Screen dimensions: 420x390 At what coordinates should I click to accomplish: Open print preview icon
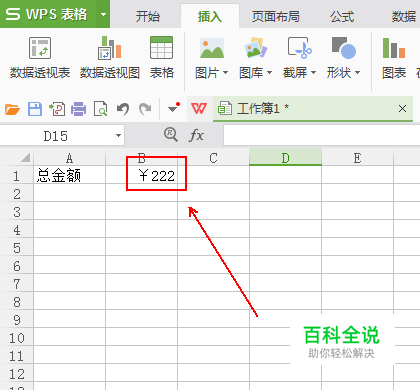tap(100, 109)
